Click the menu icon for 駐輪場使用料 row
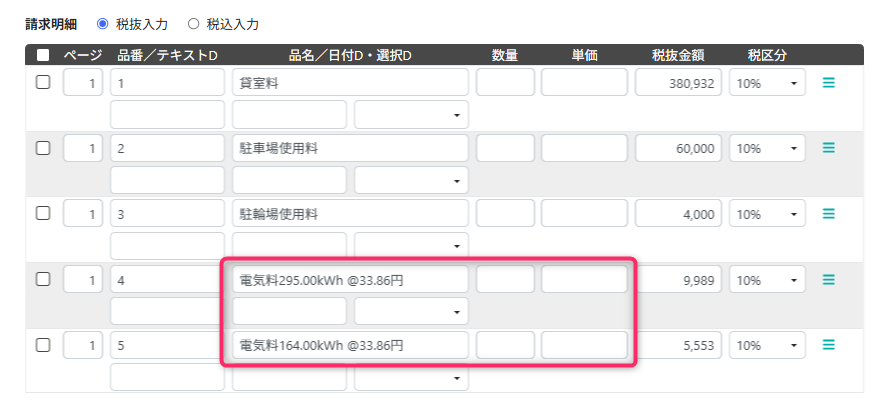This screenshot has width=873, height=411. 828,214
